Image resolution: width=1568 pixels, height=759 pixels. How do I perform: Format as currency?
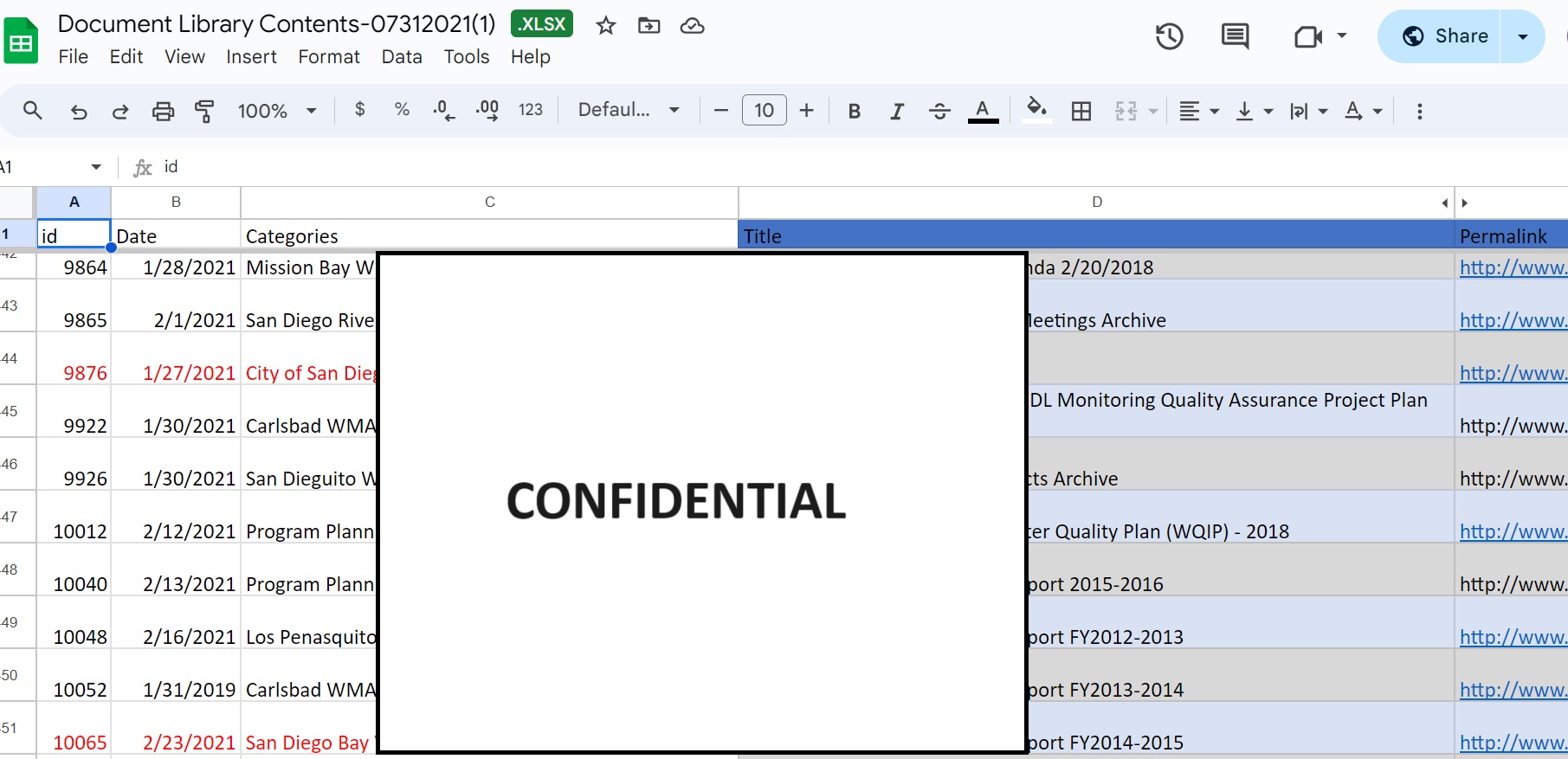pos(360,110)
